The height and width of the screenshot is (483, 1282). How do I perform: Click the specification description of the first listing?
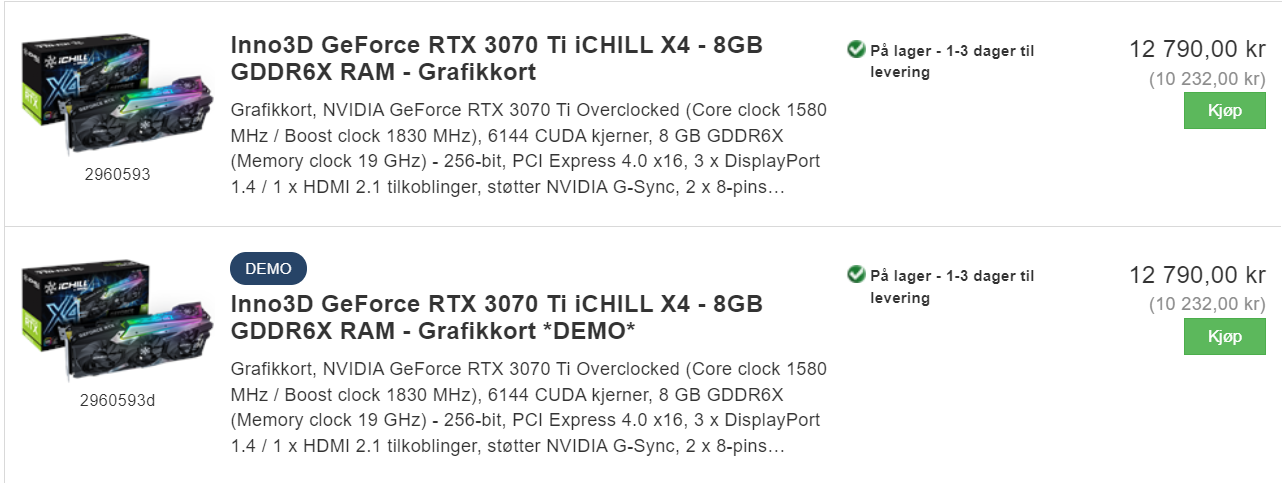coord(528,148)
